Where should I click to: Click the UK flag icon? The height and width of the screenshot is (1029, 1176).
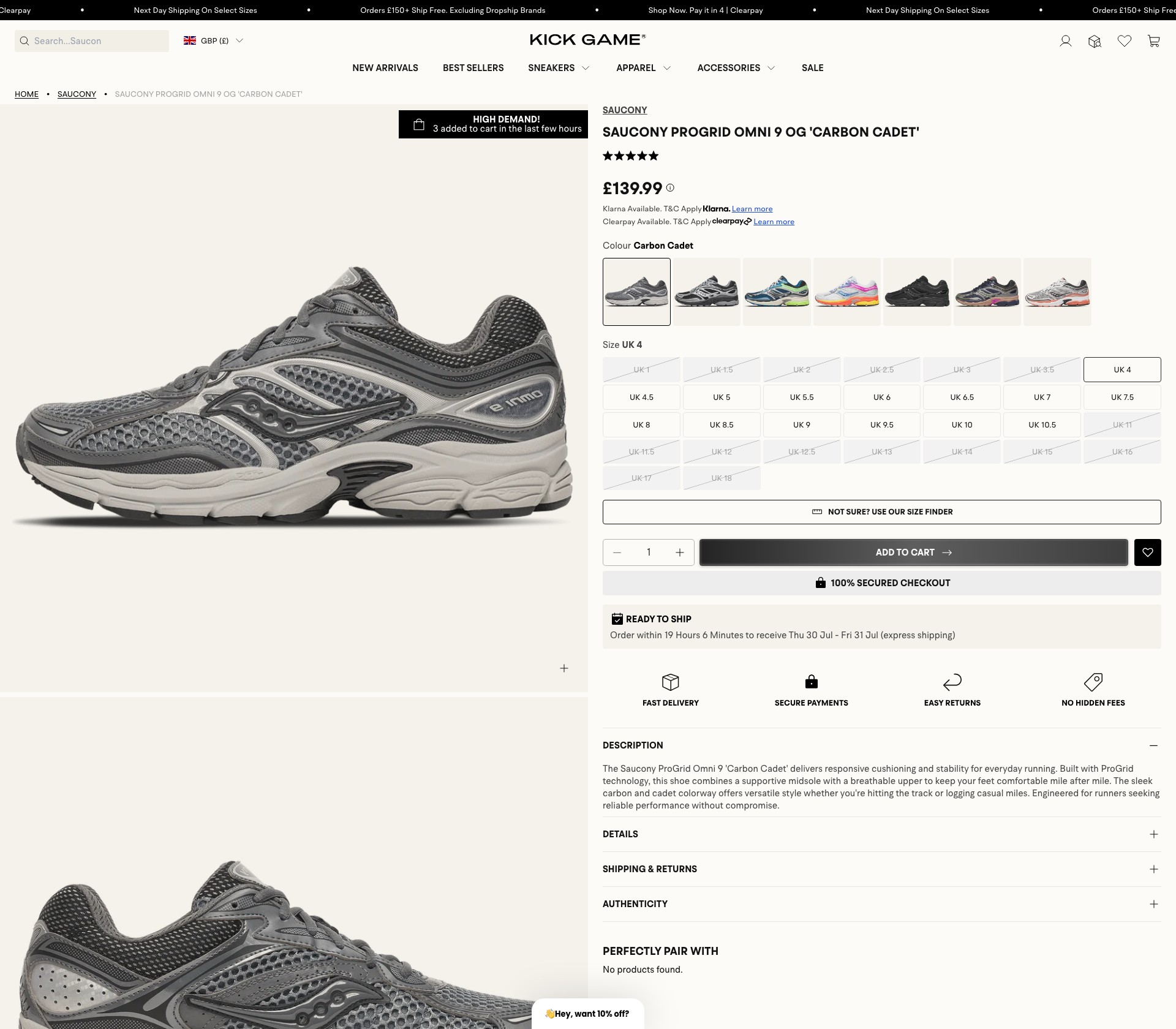point(190,40)
